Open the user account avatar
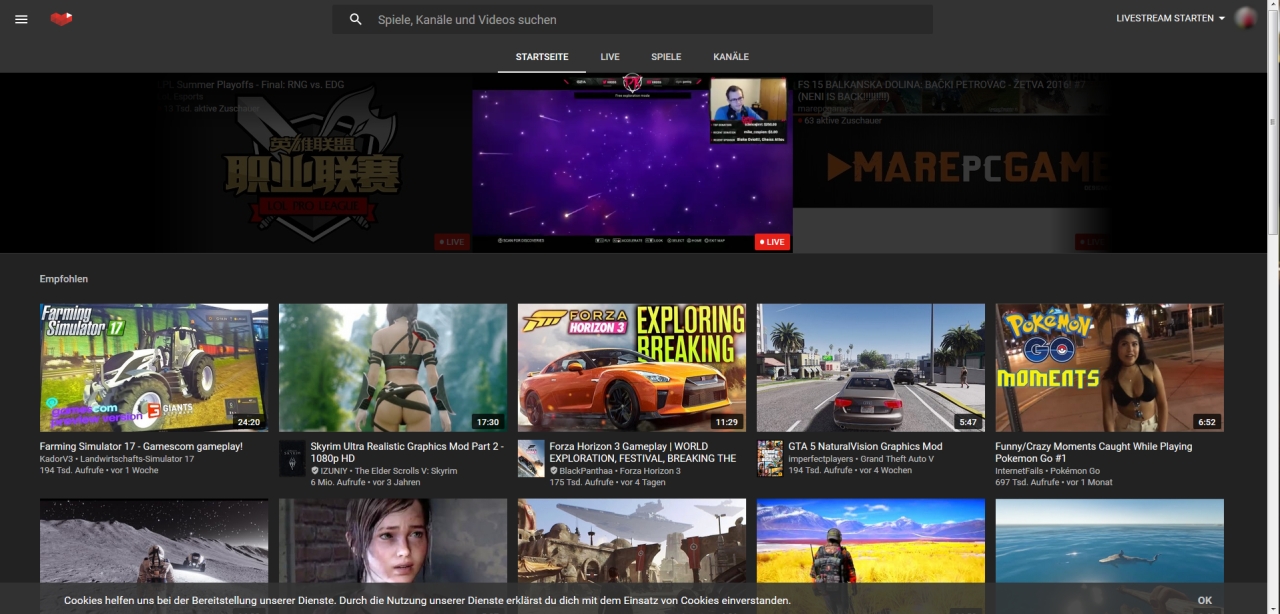Screen dimensions: 1280x614 tap(1246, 18)
